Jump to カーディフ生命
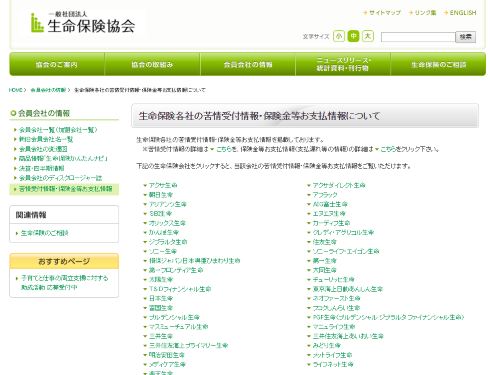490x375 pixels. (331, 223)
